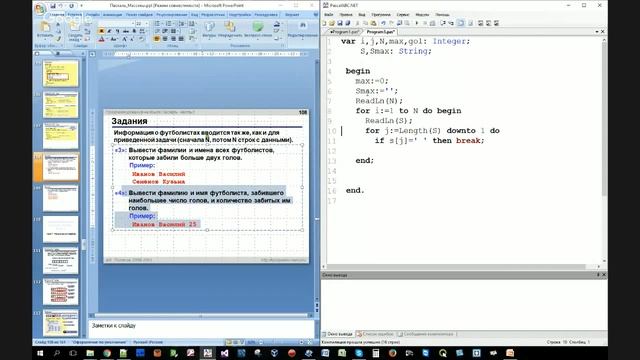640x360 pixels.
Task: Click the Windows Start button
Action: click(x=40, y=353)
